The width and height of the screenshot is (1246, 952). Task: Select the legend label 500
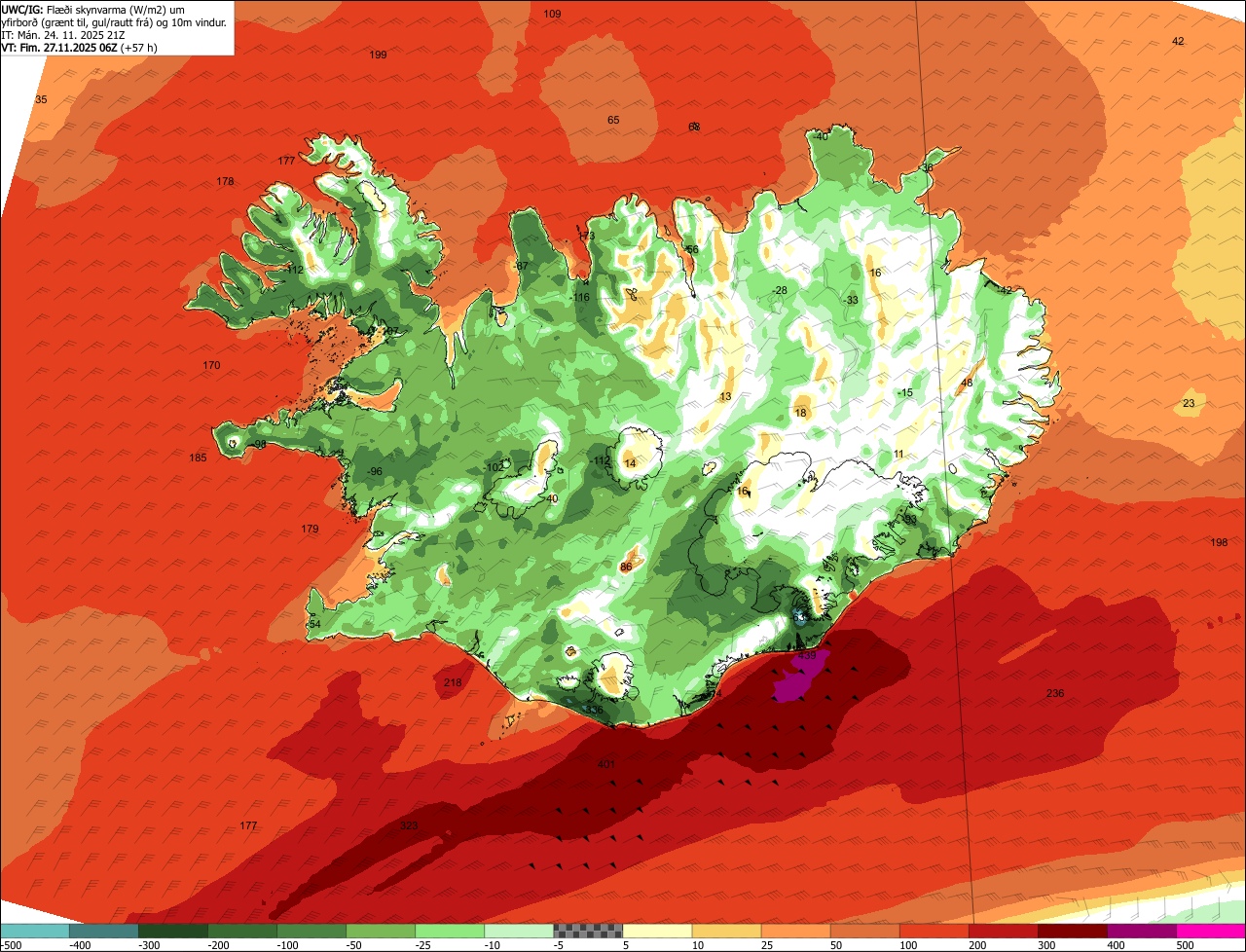[x=1184, y=945]
